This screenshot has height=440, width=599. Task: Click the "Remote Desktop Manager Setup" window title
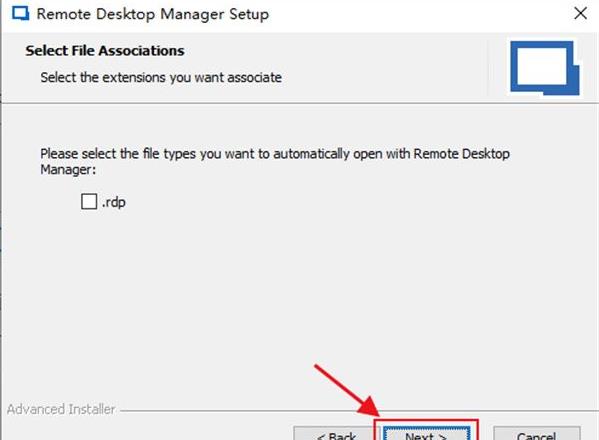153,14
